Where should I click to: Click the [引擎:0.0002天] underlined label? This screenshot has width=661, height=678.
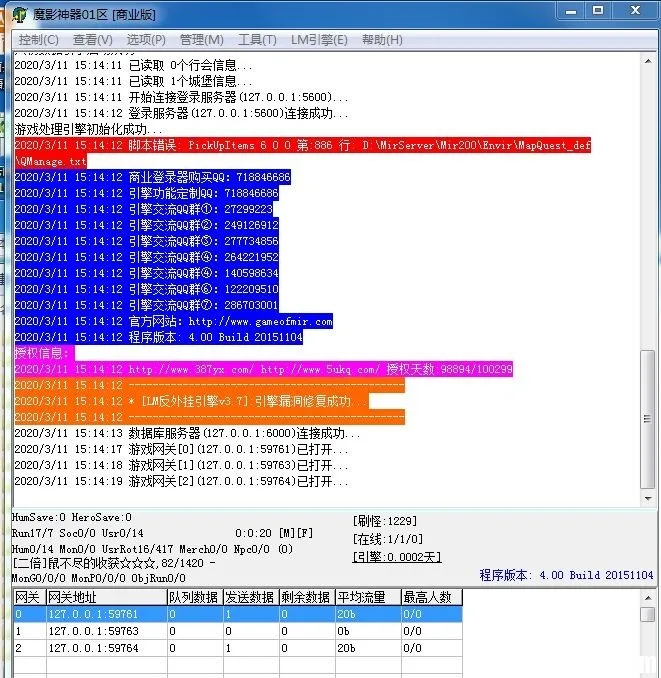pos(397,557)
